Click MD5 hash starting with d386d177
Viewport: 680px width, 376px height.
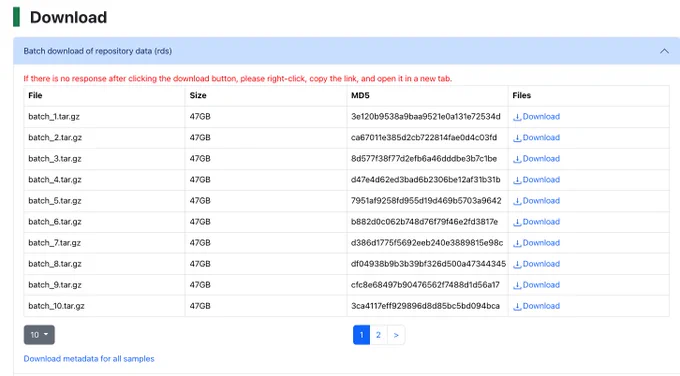coord(427,243)
